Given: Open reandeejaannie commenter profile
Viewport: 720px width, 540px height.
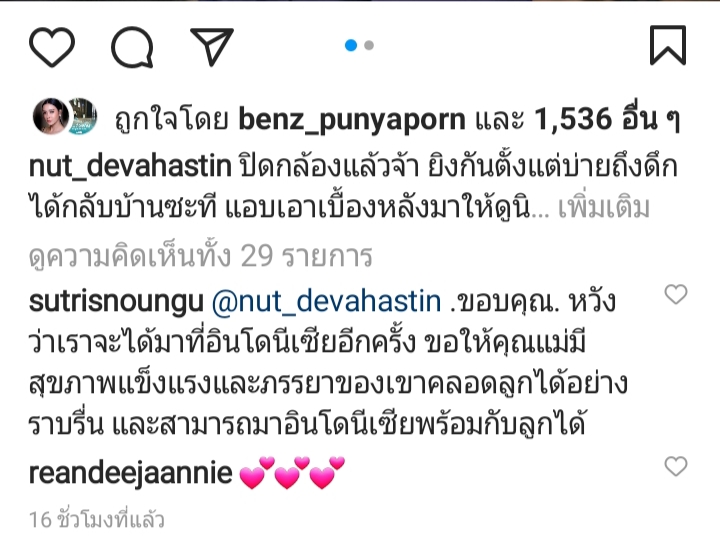Looking at the screenshot, I should pos(130,473).
